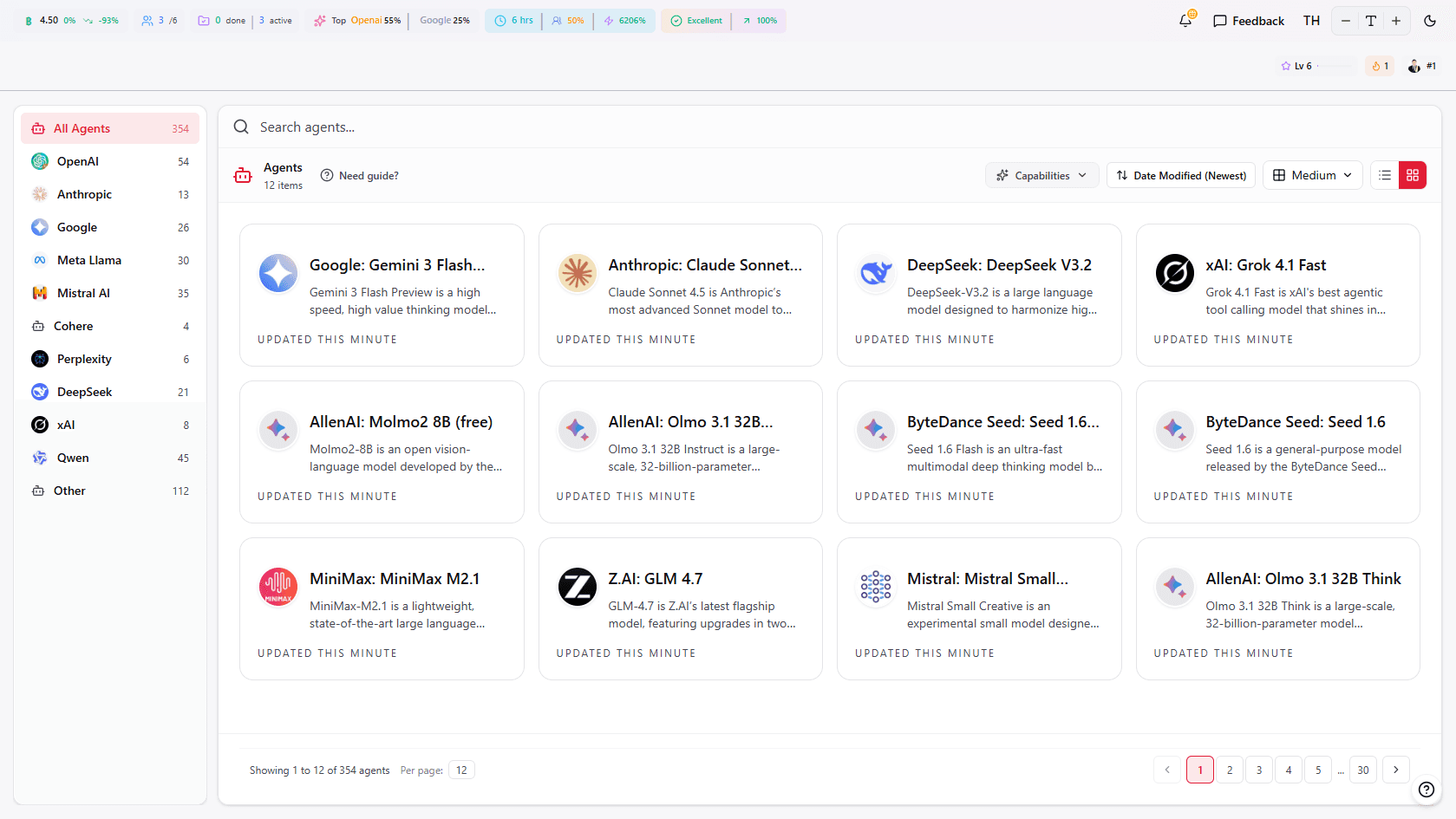Filter agents by Qwen
Image resolution: width=1456 pixels, height=819 pixels.
click(110, 458)
